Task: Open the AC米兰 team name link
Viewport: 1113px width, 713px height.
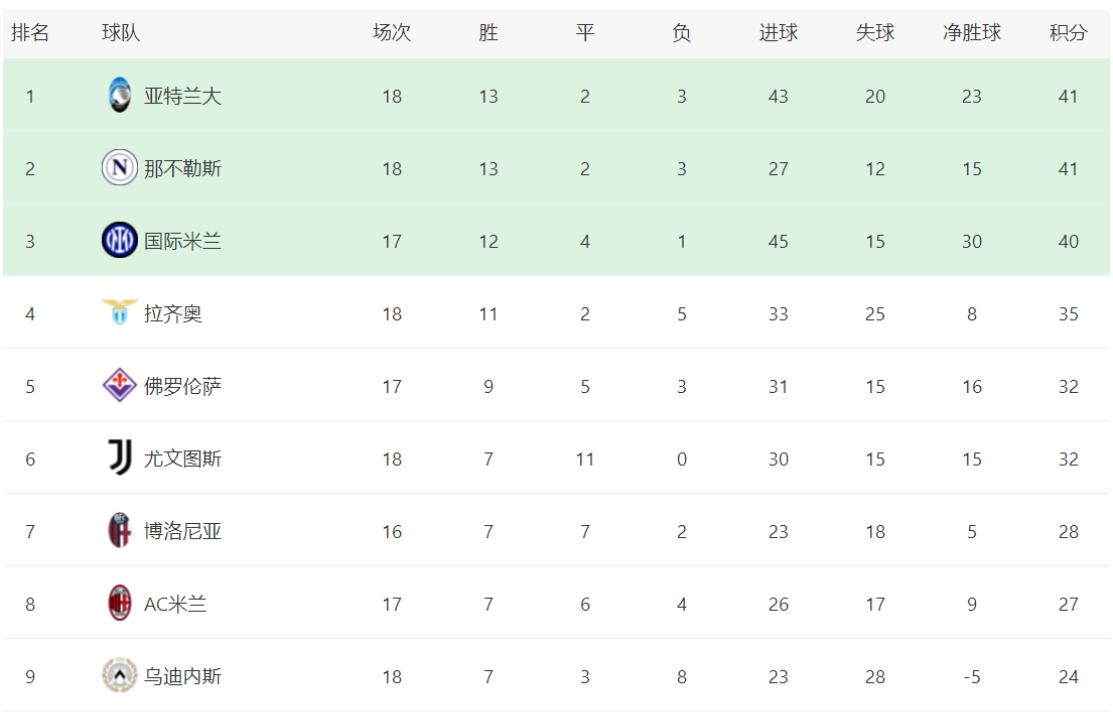Action: (176, 604)
